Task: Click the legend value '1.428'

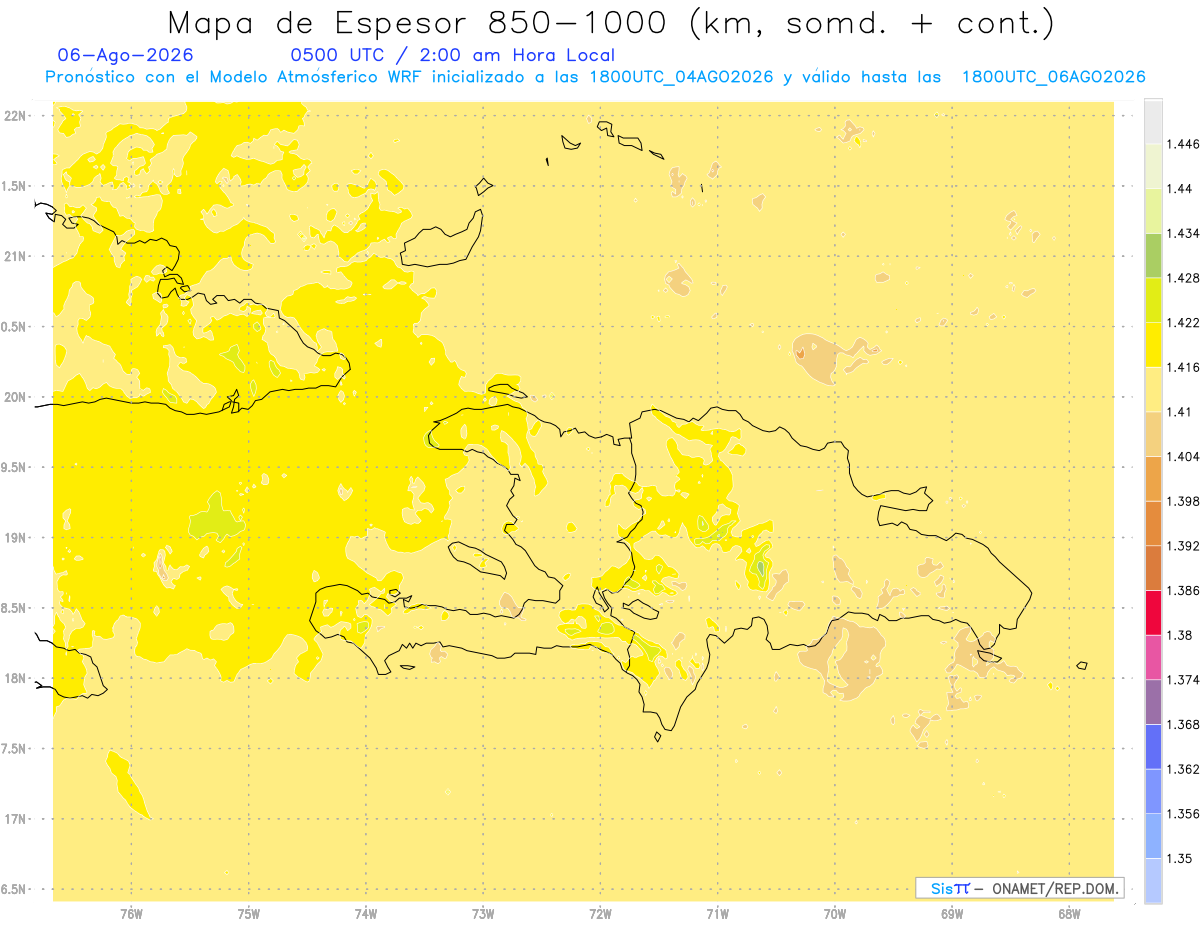Action: [x=1184, y=278]
